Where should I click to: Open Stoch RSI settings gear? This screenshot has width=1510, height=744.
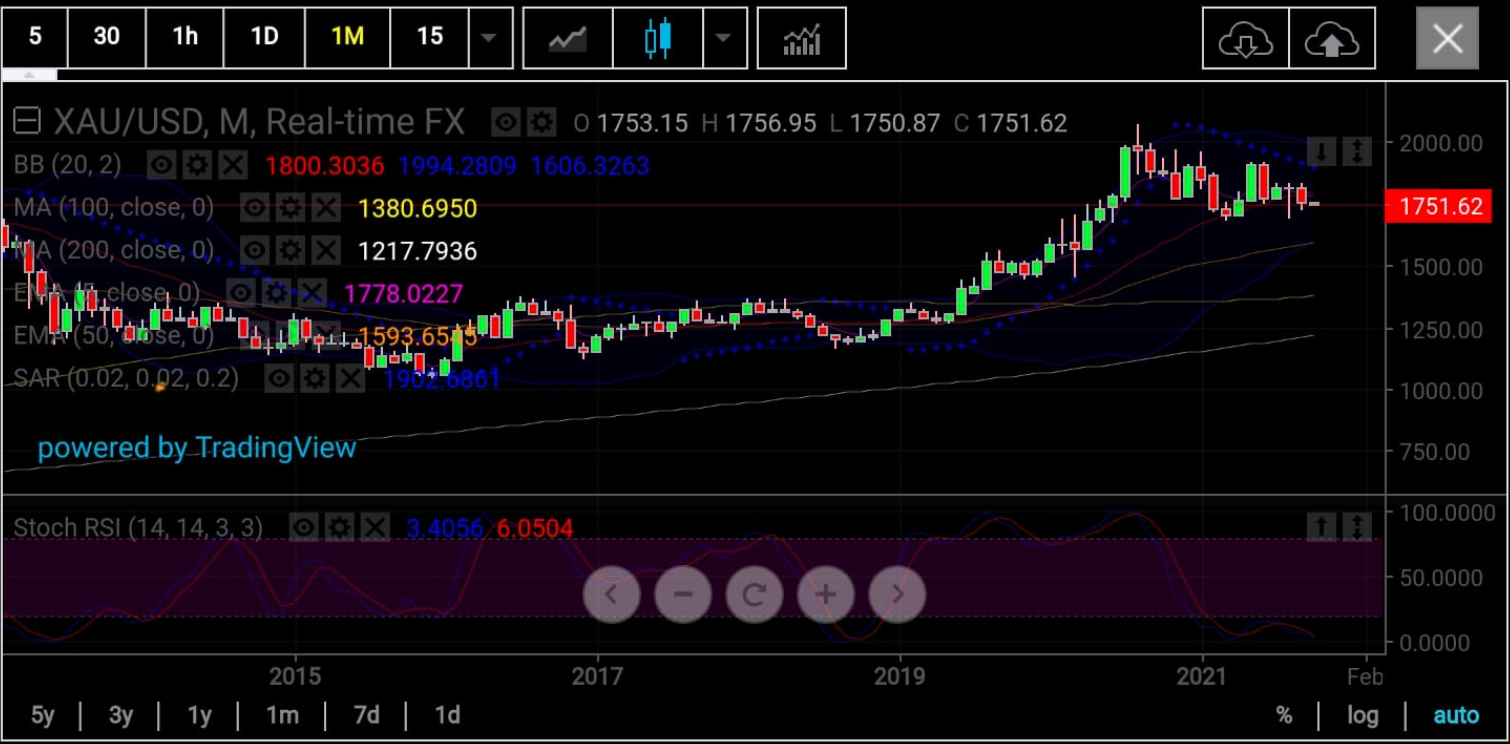pyautogui.click(x=340, y=527)
